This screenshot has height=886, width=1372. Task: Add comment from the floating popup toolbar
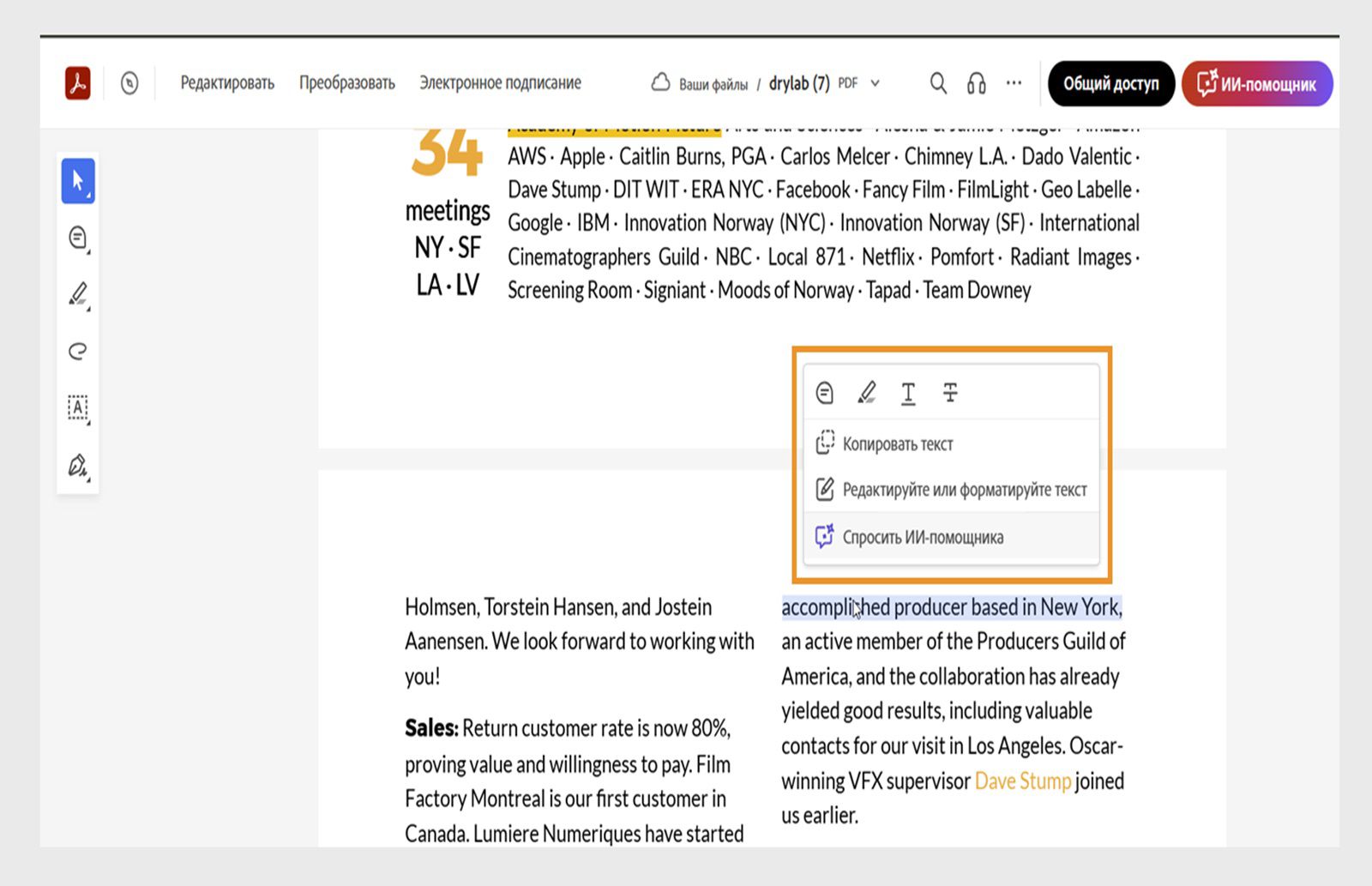pyautogui.click(x=824, y=393)
